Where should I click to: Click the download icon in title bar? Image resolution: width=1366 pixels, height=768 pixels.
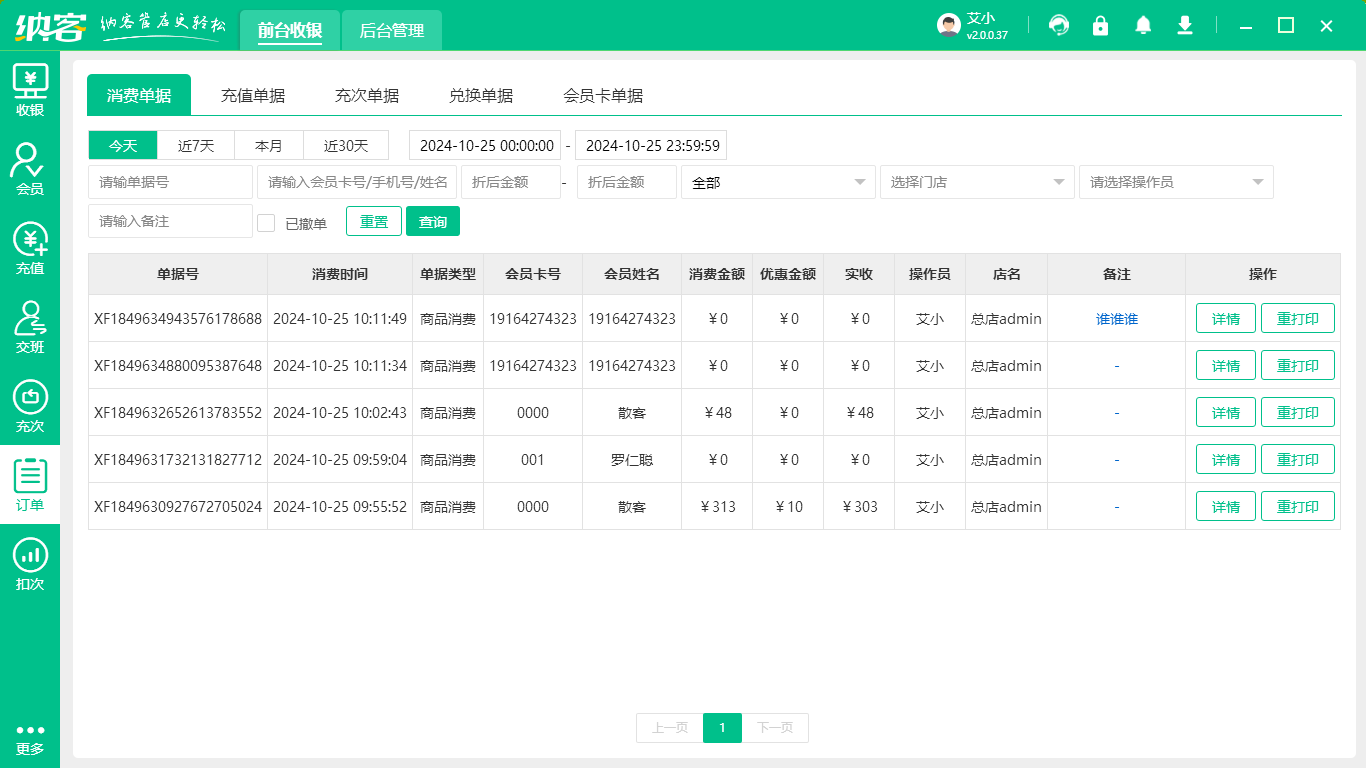pos(1185,25)
